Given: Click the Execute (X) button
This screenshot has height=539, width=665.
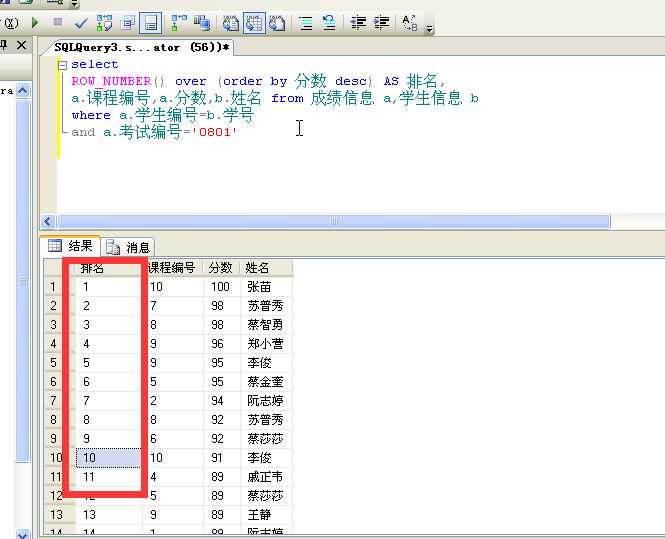Looking at the screenshot, I should 11,22.
